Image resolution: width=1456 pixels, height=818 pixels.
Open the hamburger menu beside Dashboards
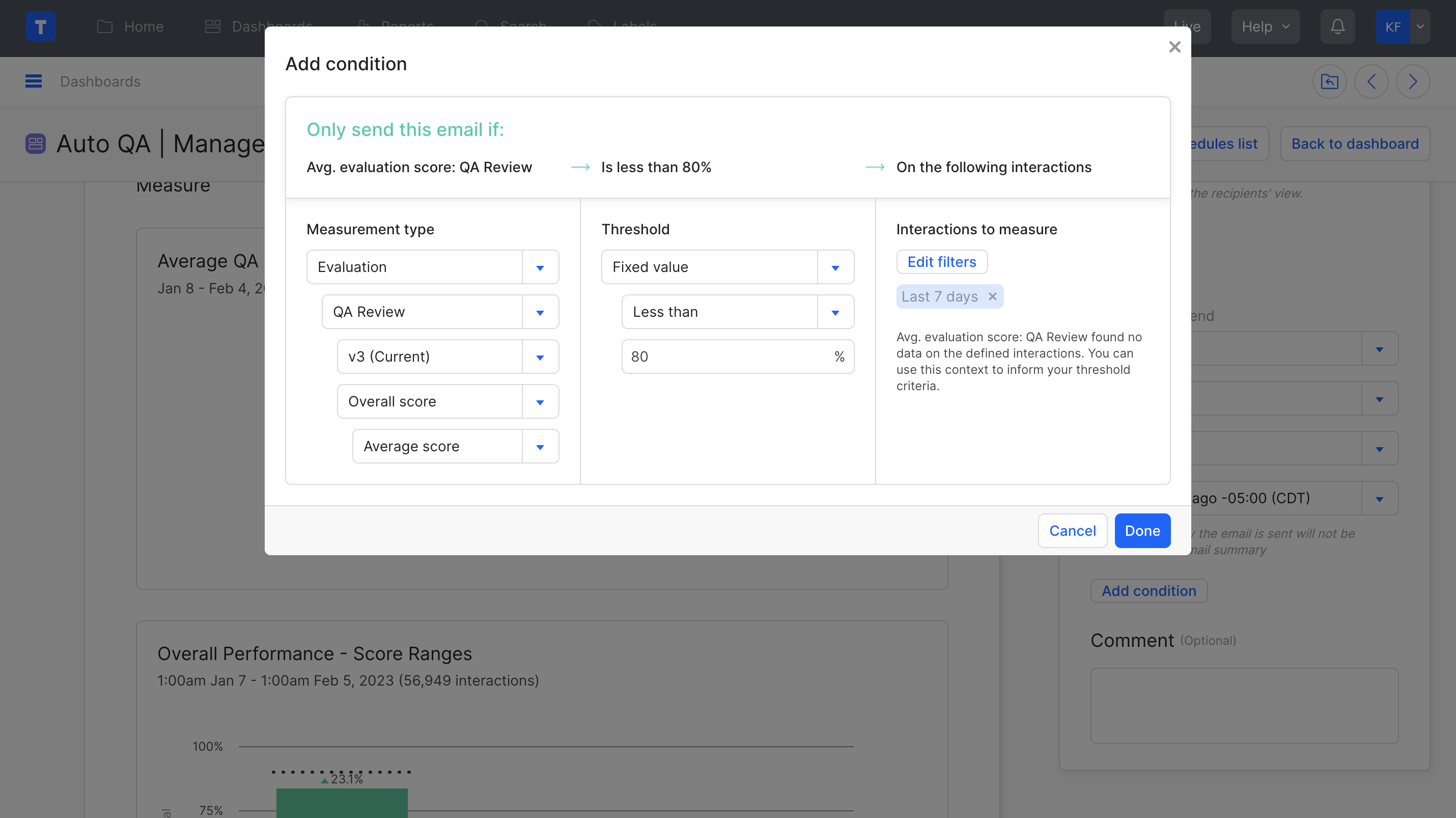pos(34,81)
